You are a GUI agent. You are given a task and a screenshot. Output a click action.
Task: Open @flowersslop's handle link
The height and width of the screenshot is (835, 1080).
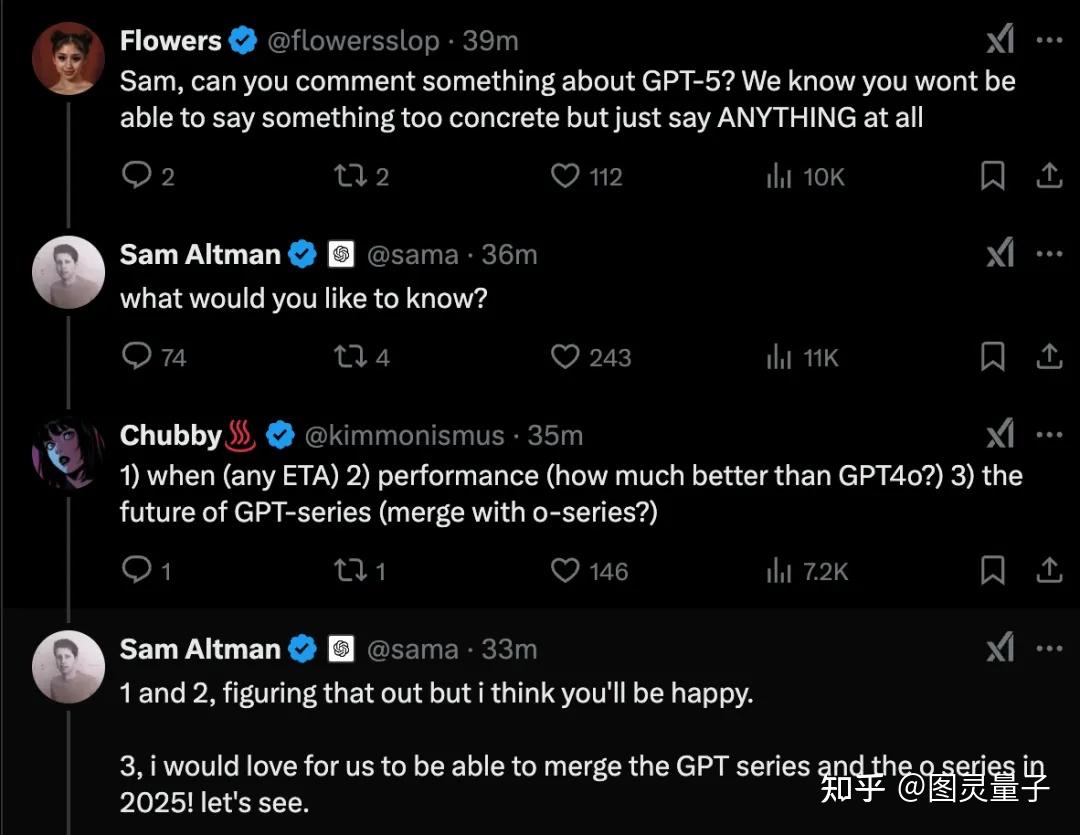[x=355, y=41]
